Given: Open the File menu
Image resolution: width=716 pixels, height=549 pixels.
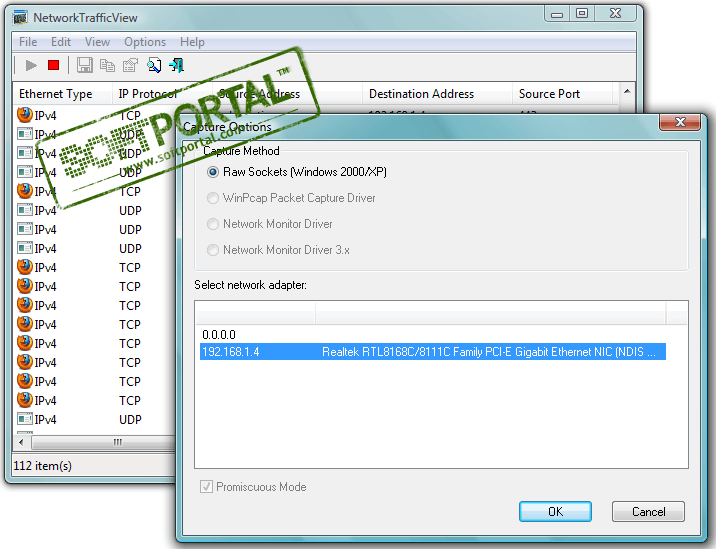Looking at the screenshot, I should click(28, 42).
